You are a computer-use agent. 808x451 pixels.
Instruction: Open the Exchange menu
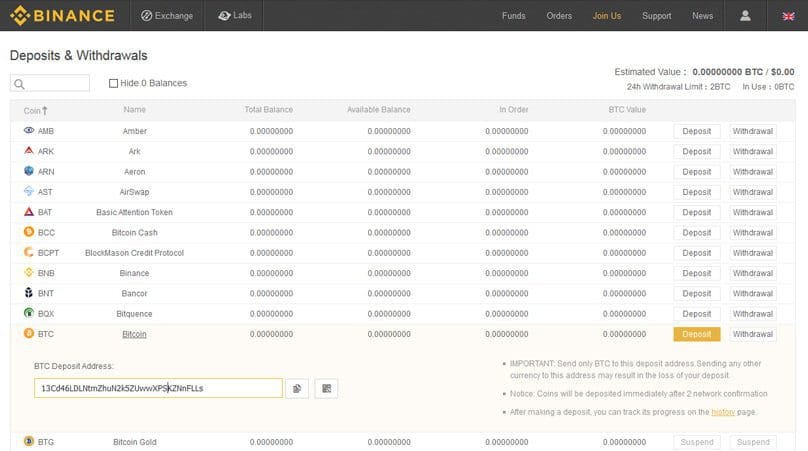click(168, 16)
